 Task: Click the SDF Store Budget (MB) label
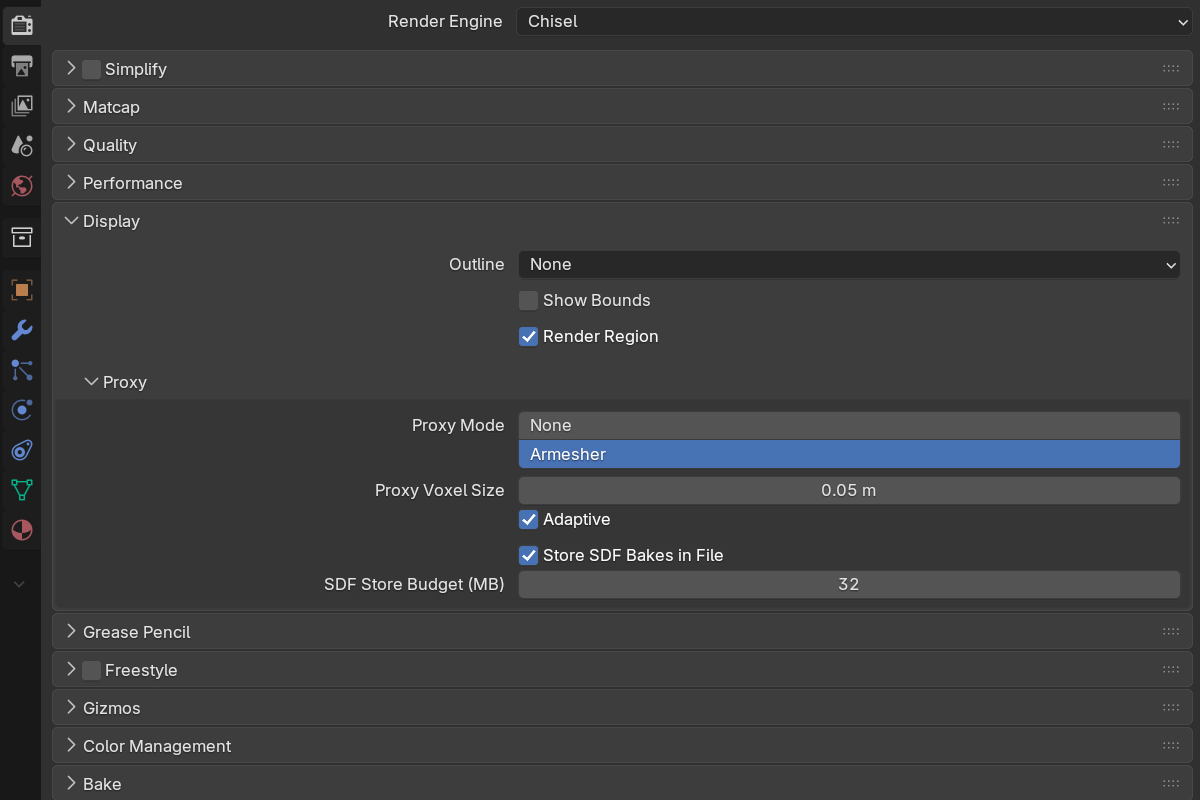point(414,584)
